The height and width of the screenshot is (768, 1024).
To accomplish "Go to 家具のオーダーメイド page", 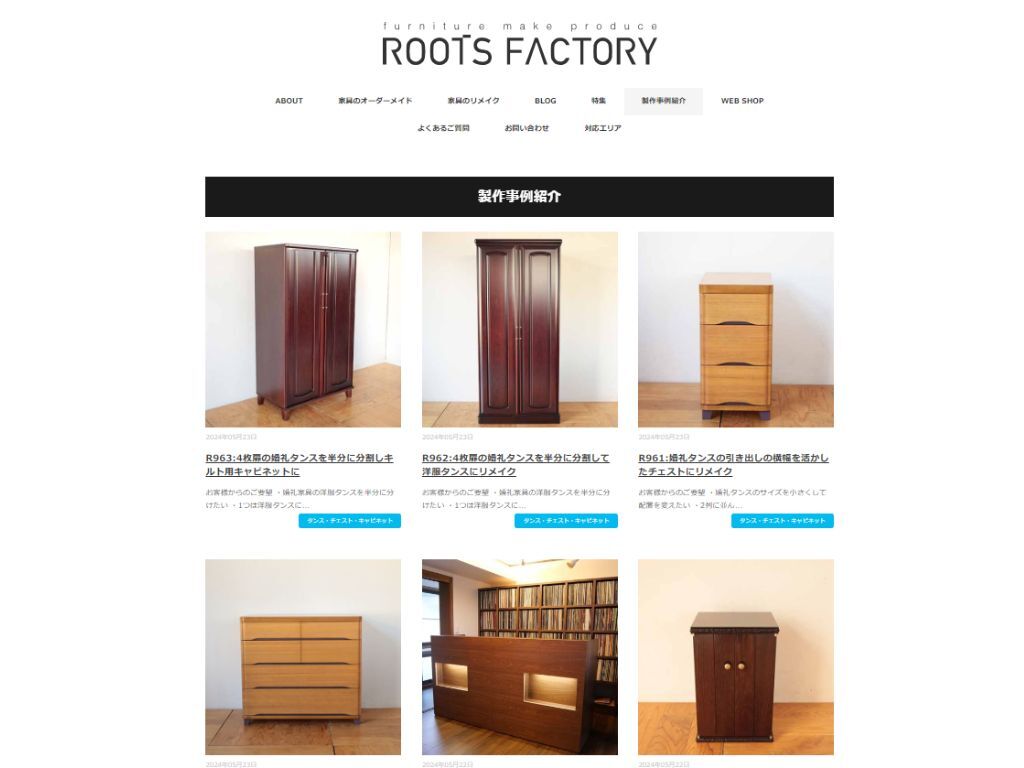I will pos(375,101).
